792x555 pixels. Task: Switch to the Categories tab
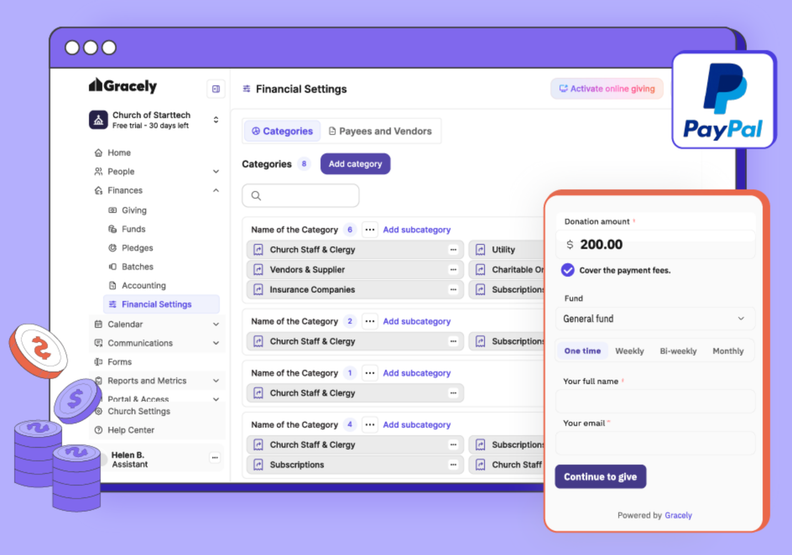point(282,131)
